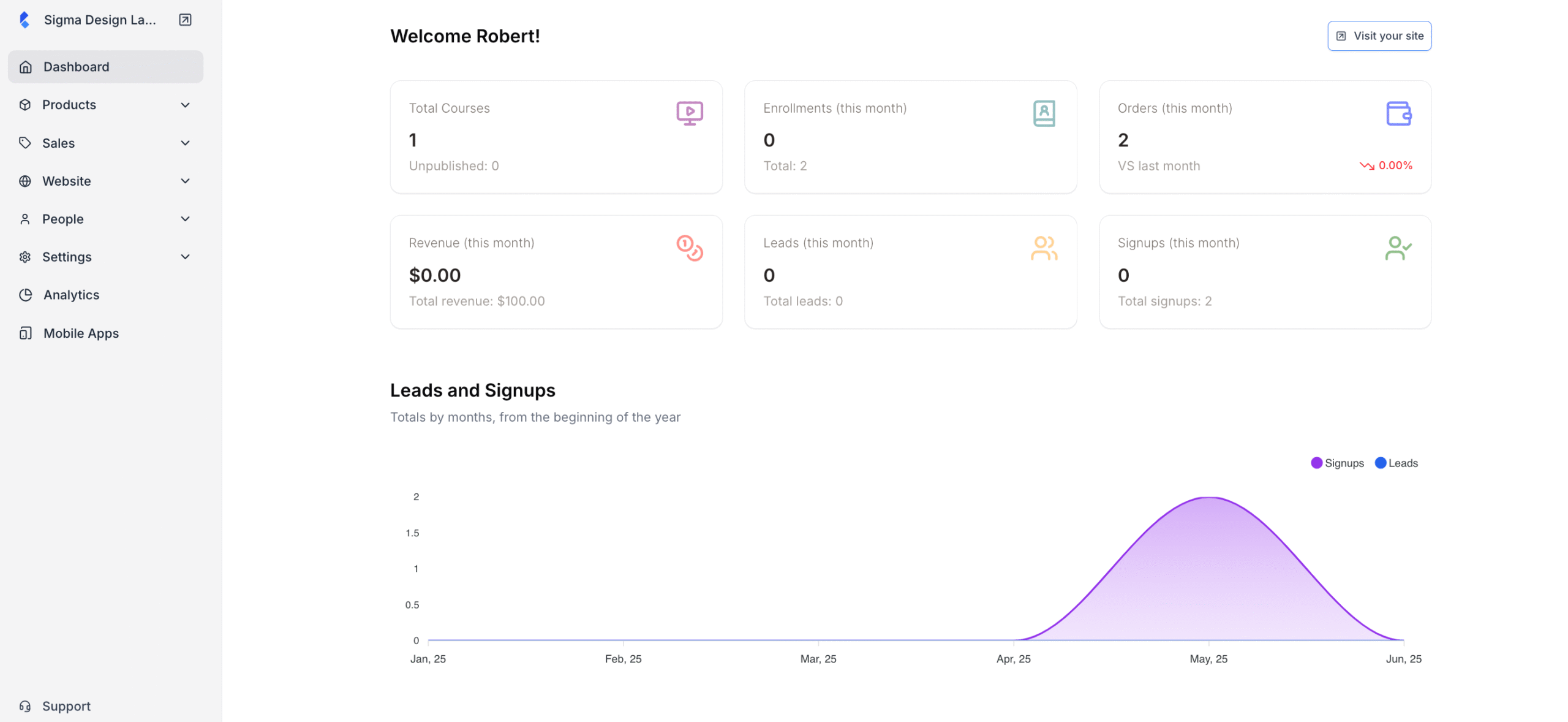Screen dimensions: 1568x722
Task: Select the Dashboard home icon
Action: point(25,67)
